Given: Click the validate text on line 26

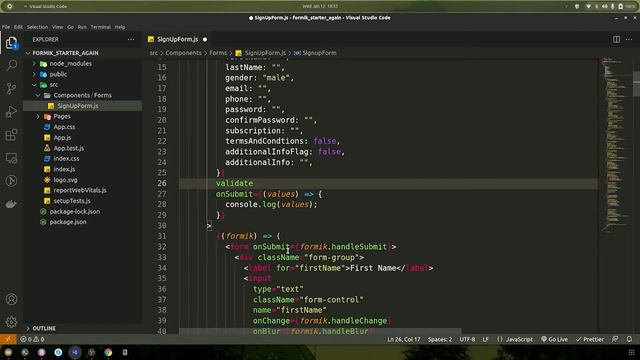Looking at the screenshot, I should (x=234, y=183).
